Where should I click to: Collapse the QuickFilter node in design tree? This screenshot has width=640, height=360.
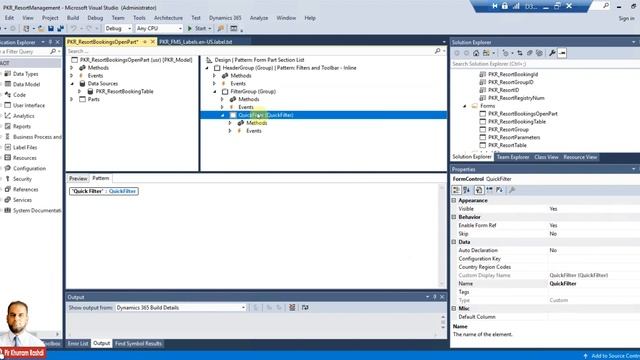coord(222,115)
